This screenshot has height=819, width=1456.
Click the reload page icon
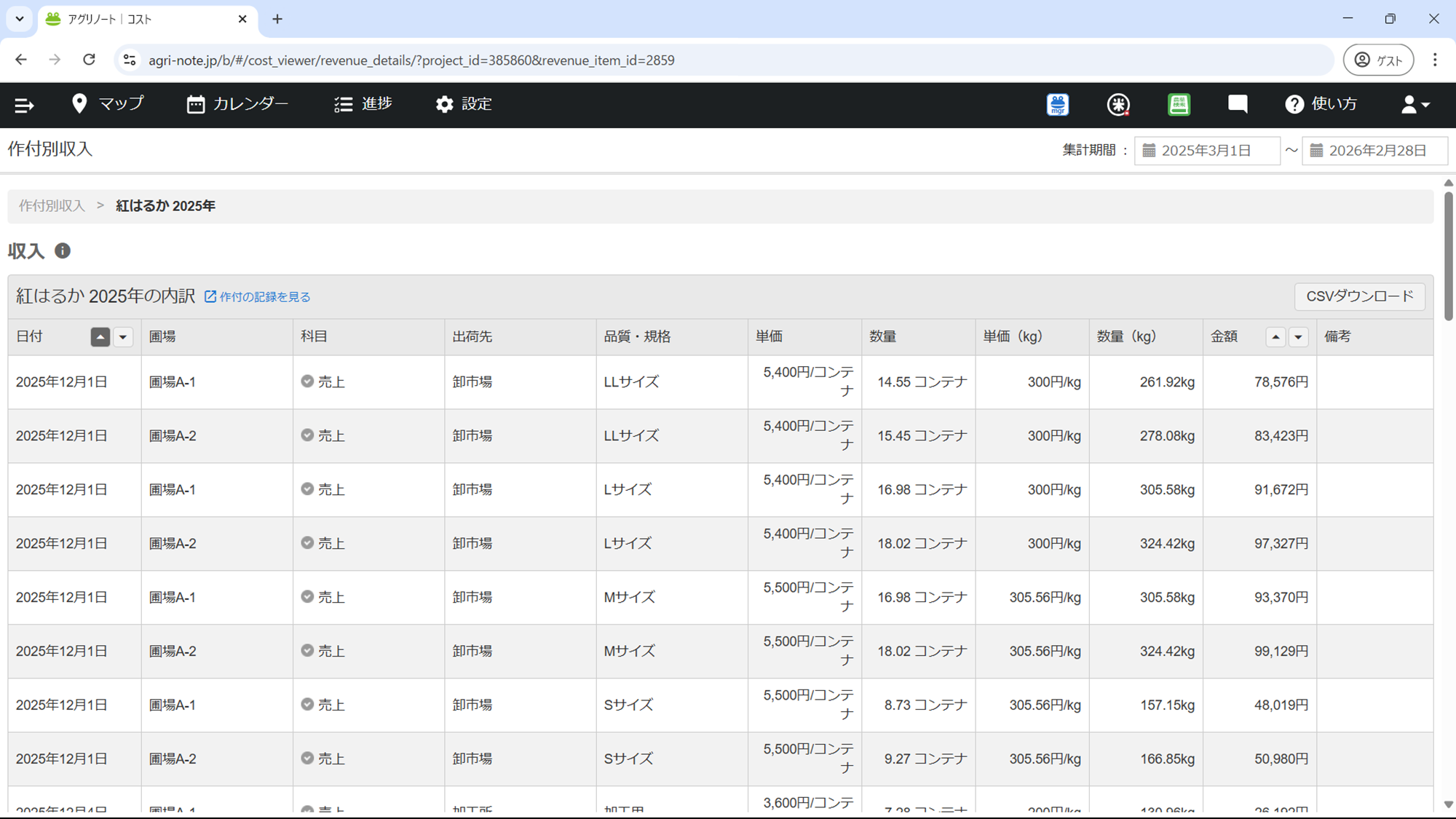[x=89, y=60]
